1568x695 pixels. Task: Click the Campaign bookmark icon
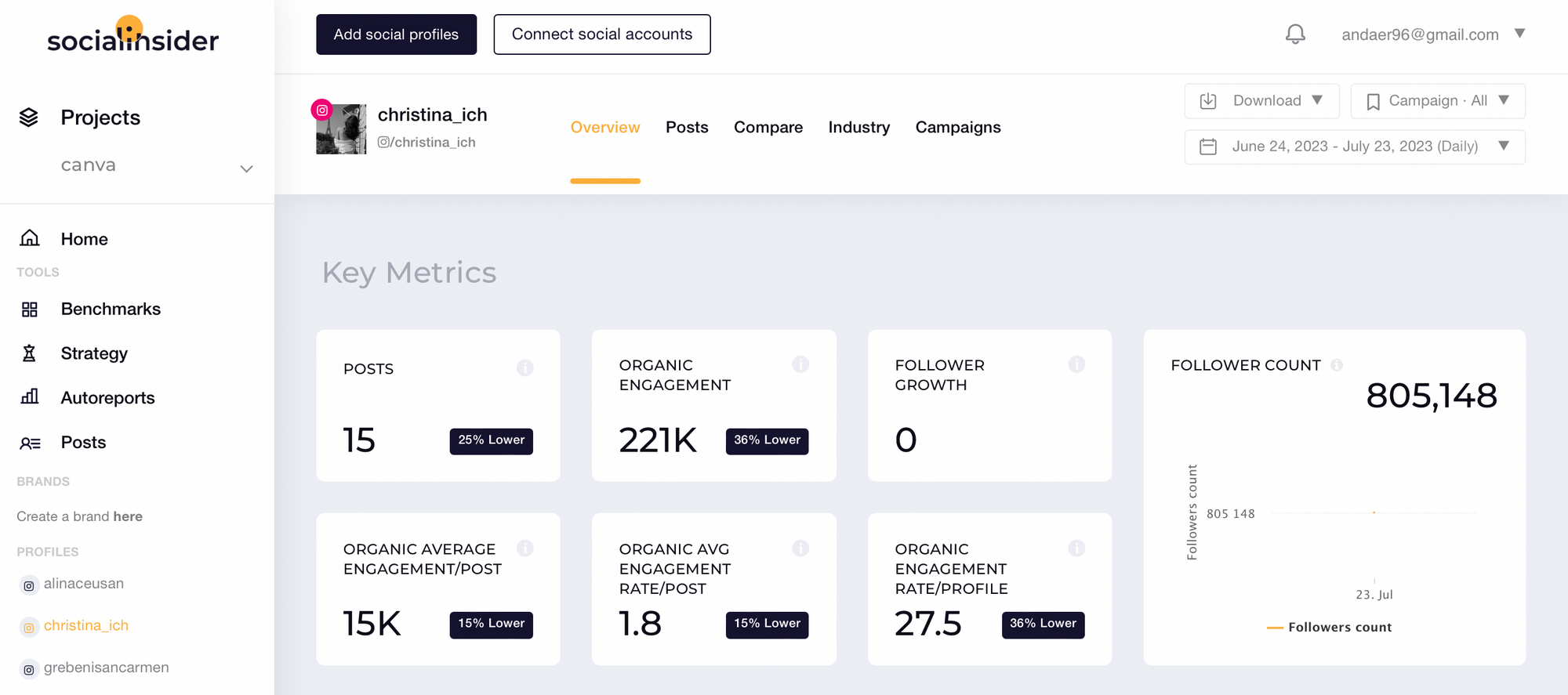coord(1373,102)
